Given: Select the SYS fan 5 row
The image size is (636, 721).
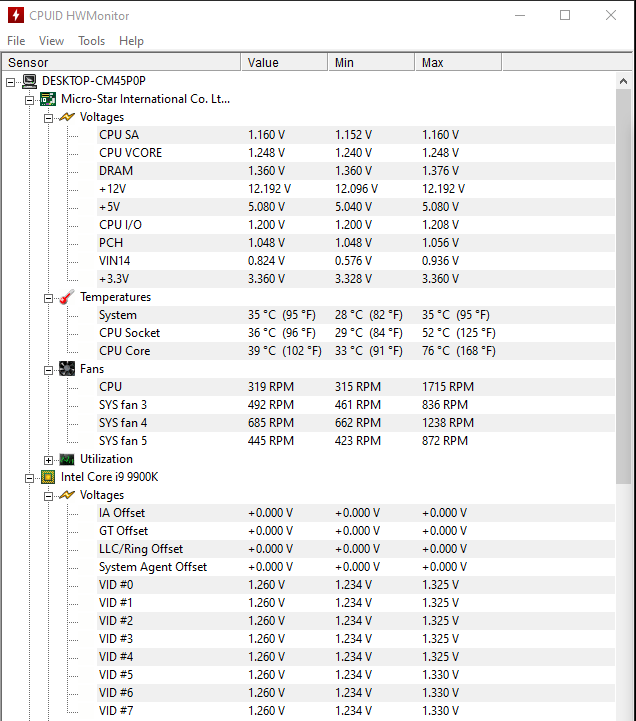Looking at the screenshot, I should (355, 441).
